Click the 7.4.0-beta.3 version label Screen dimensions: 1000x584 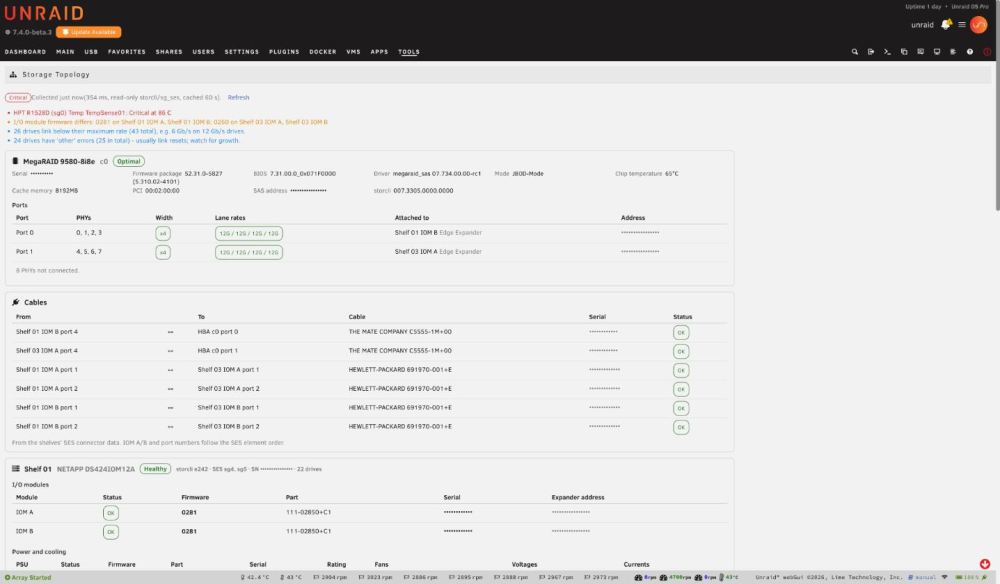[32, 32]
